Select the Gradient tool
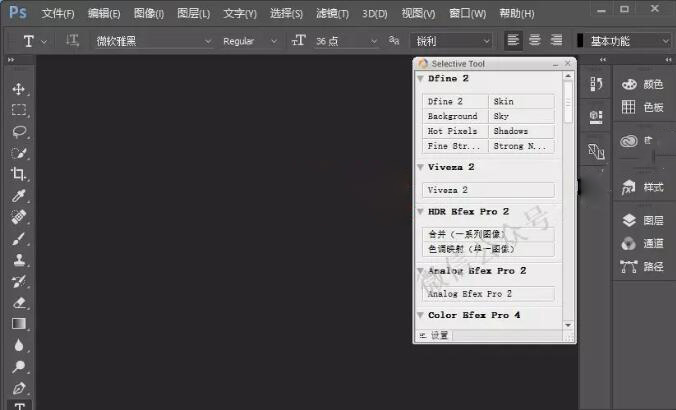This screenshot has height=410, width=676. click(18, 324)
